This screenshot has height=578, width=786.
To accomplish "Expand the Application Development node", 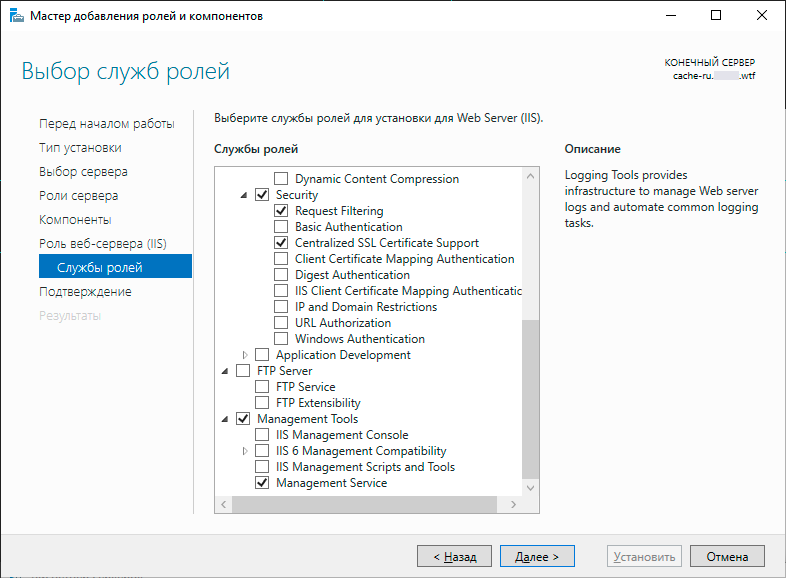I will (245, 355).
